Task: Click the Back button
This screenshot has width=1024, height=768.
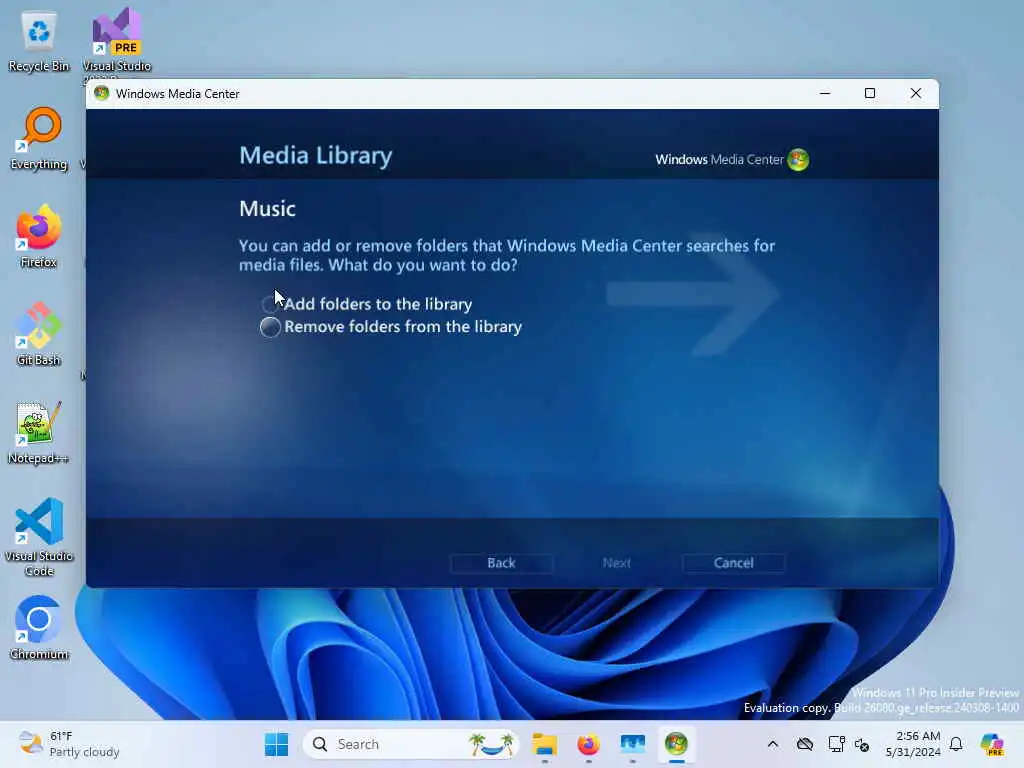Action: (x=501, y=563)
